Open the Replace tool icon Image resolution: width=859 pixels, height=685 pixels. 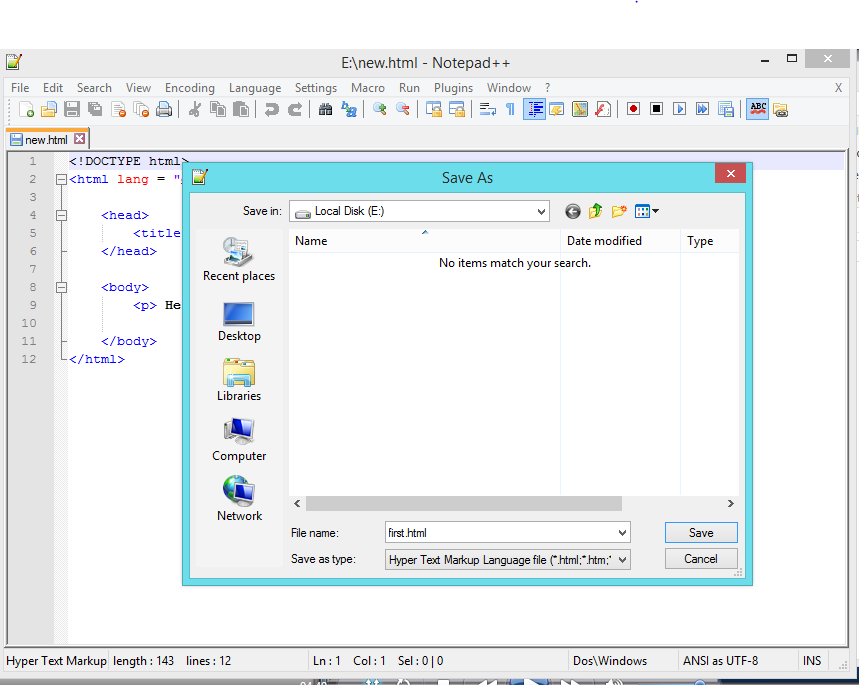[x=348, y=110]
